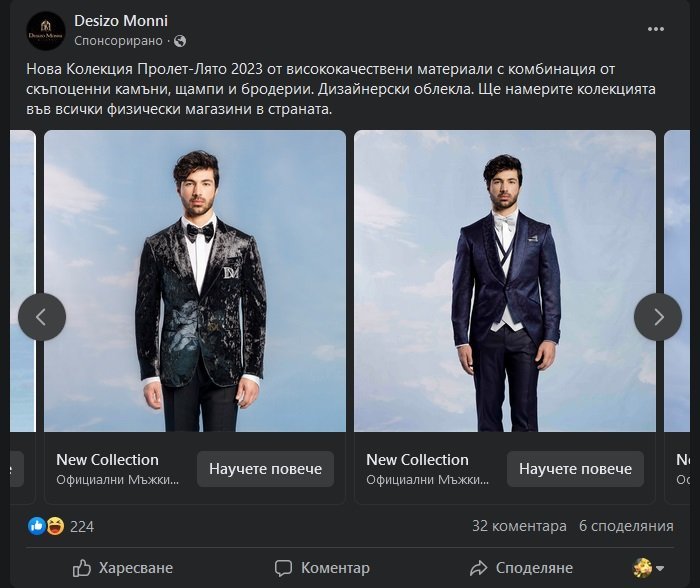Click the public globe audience icon

[x=179, y=41]
